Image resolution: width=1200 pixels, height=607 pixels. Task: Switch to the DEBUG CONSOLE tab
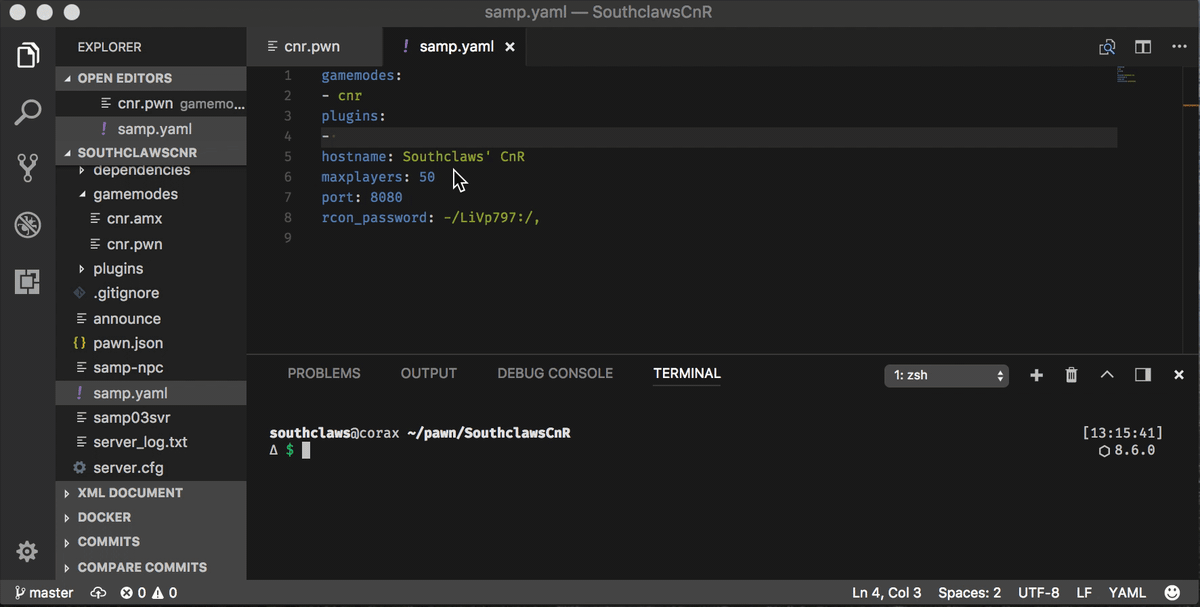[555, 373]
